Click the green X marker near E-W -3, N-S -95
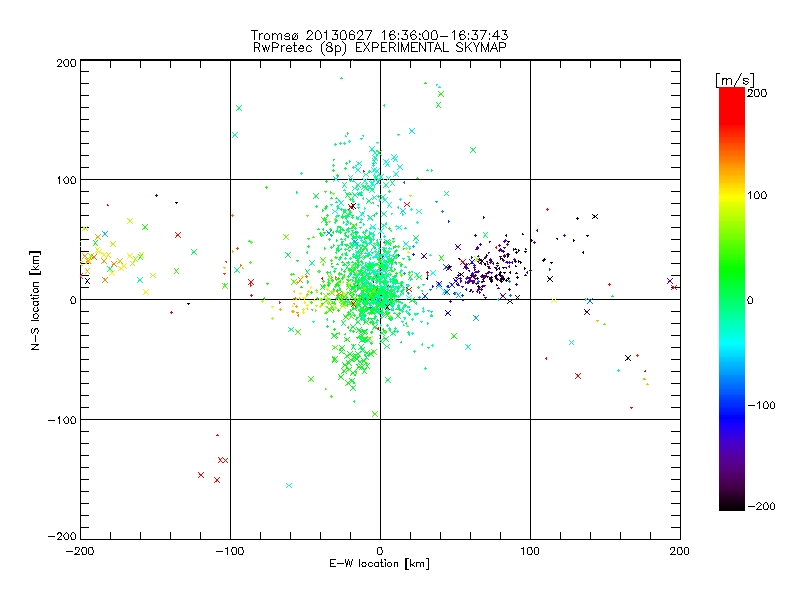Viewport: 800px width, 600px height. [x=375, y=414]
